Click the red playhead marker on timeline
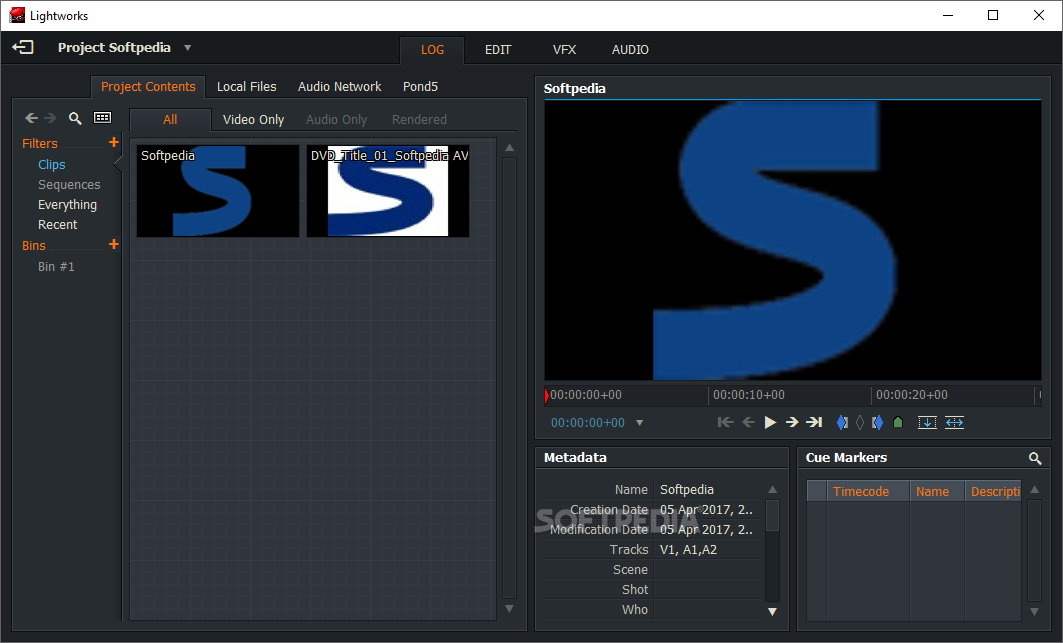This screenshot has height=643, width=1063. point(546,395)
